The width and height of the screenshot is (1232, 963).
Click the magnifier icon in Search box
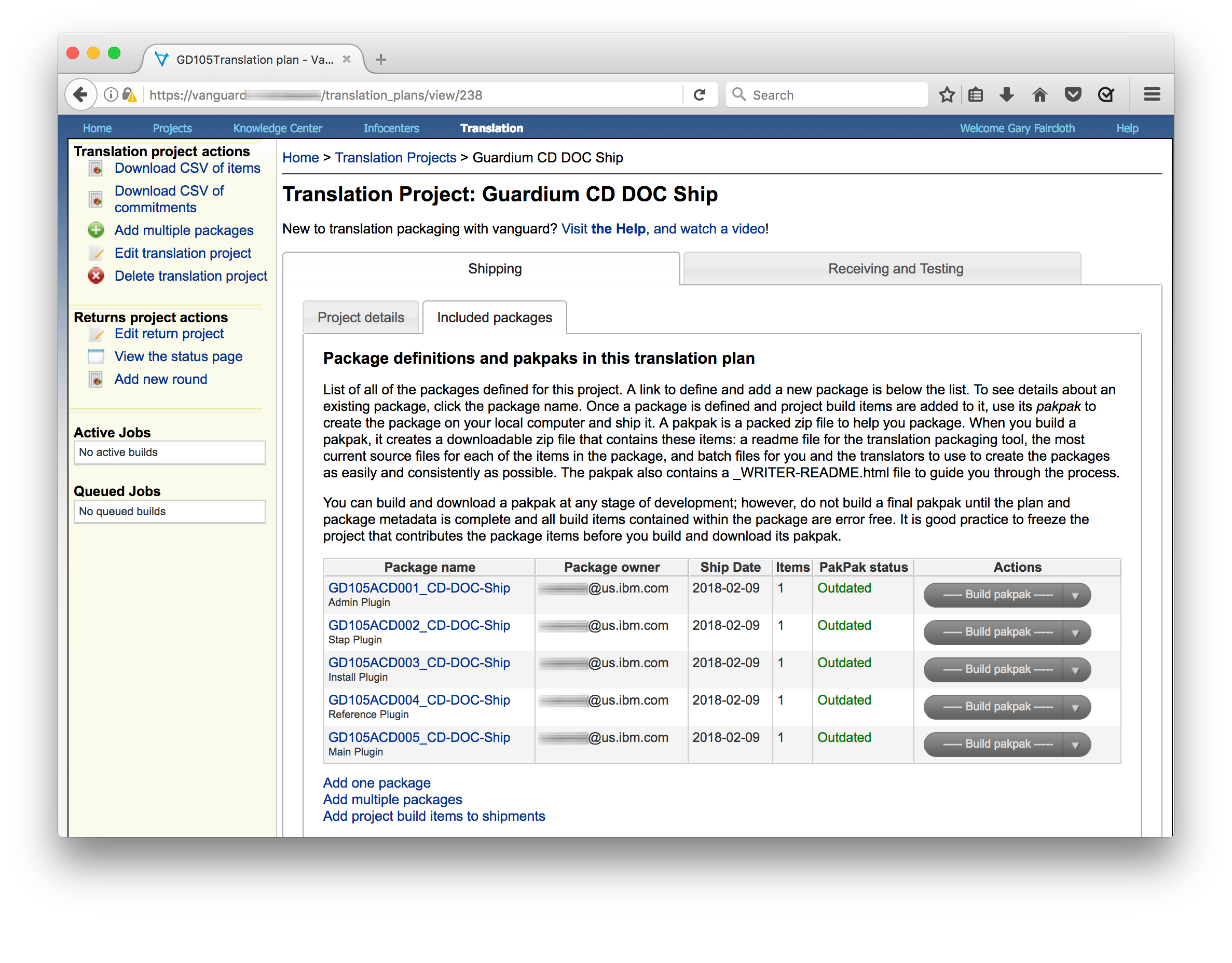[x=738, y=95]
